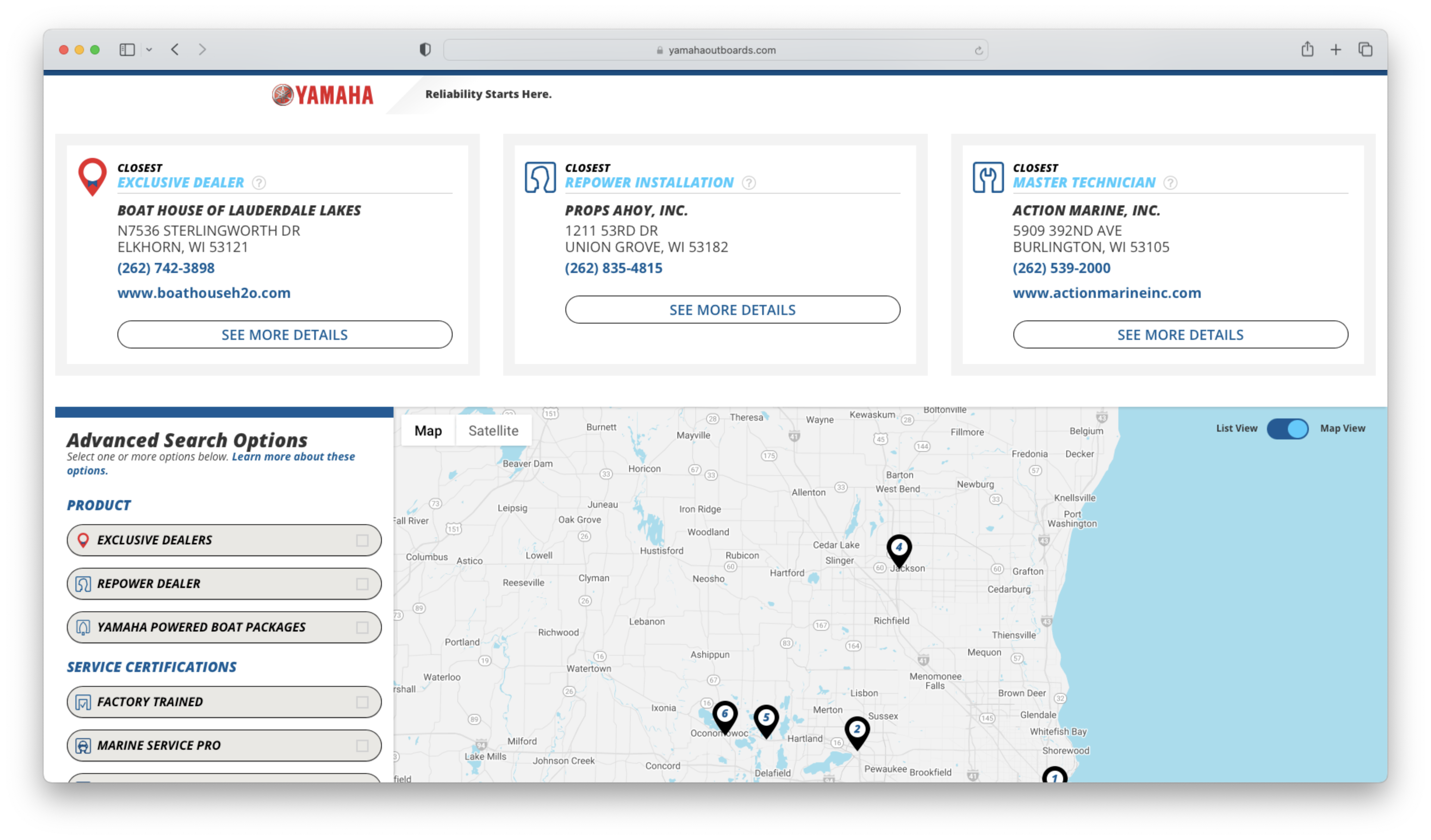Open www.boathouseh2o.com link
Image resolution: width=1431 pixels, height=840 pixels.
pyautogui.click(x=204, y=293)
